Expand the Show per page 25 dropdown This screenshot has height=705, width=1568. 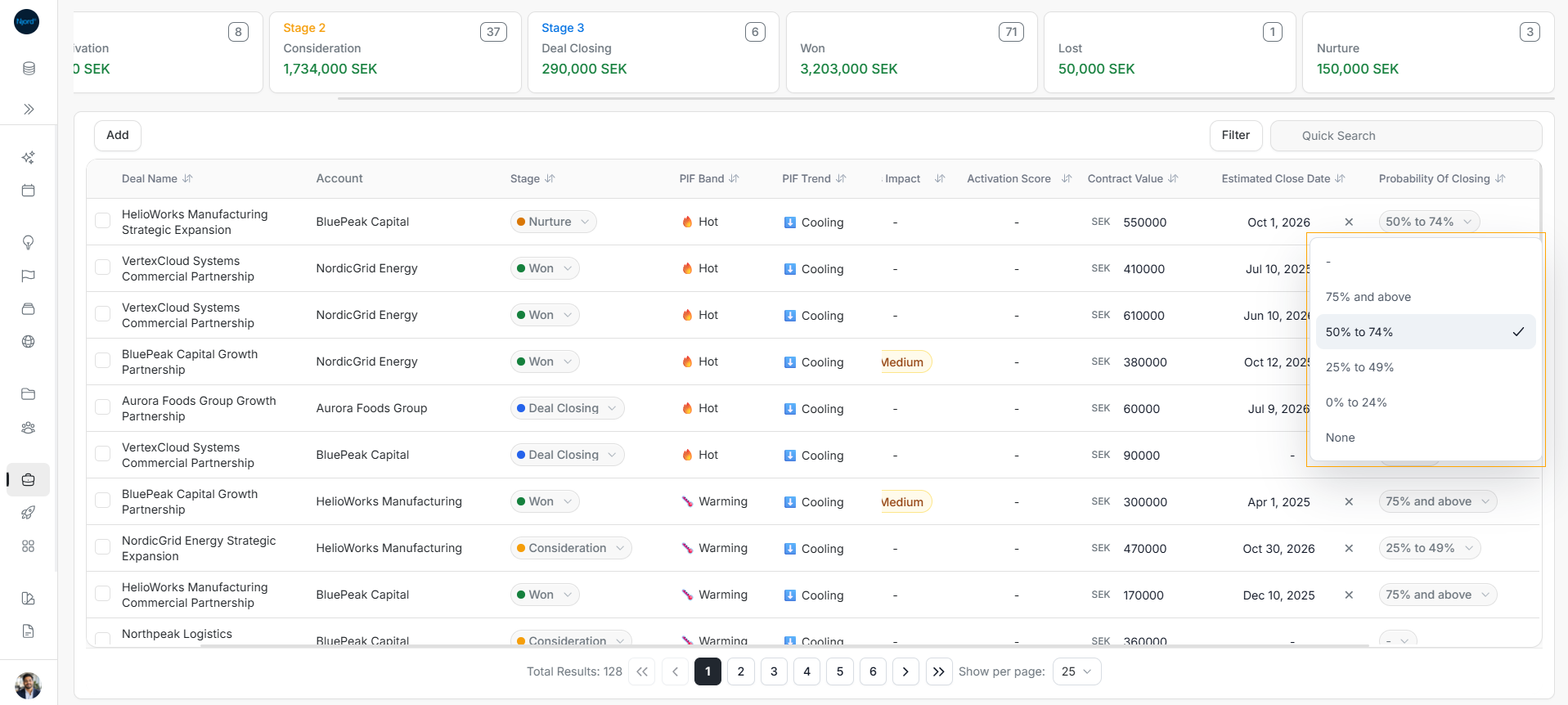tap(1076, 671)
